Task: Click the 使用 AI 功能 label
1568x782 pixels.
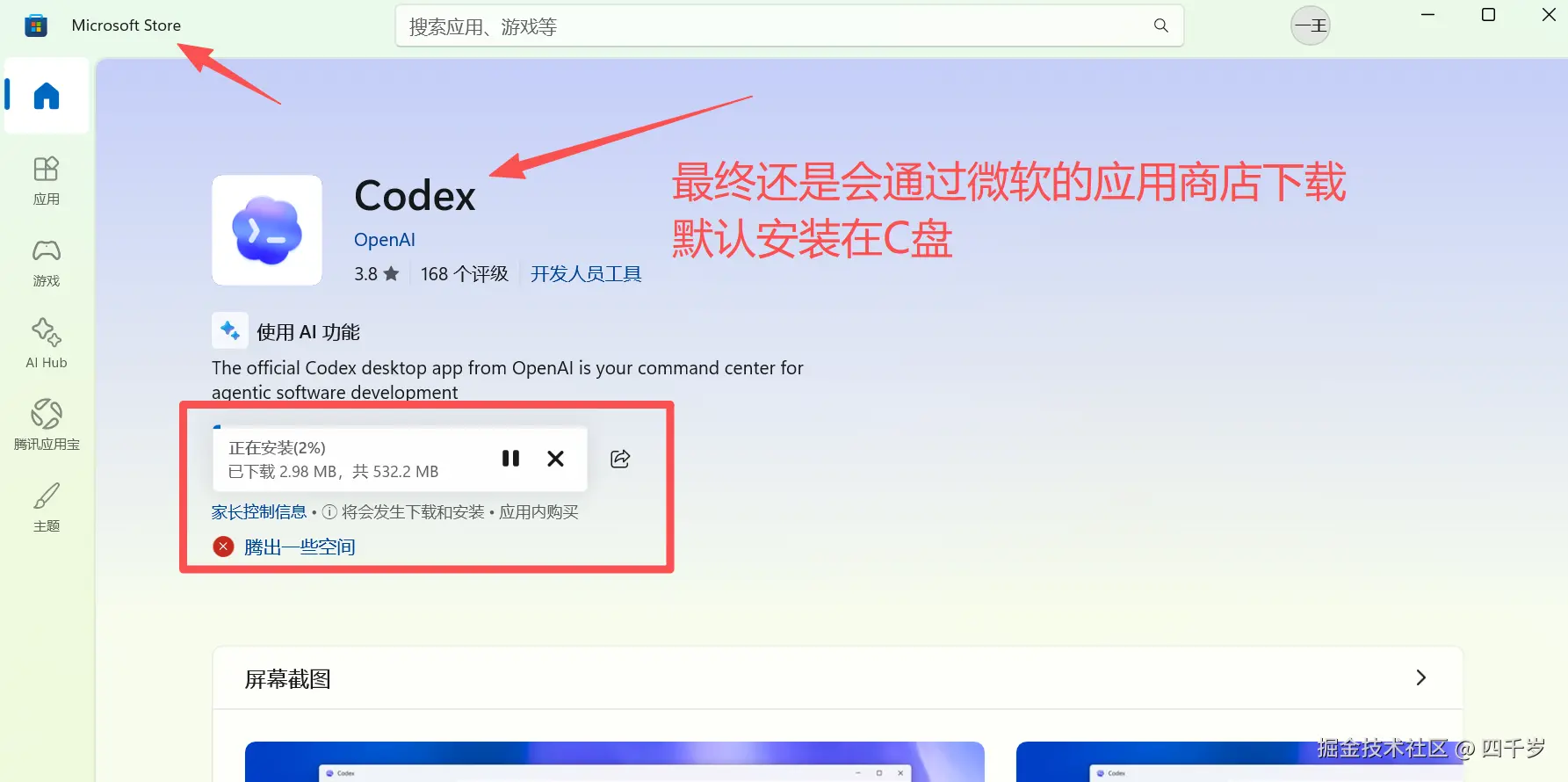Action: coord(308,332)
